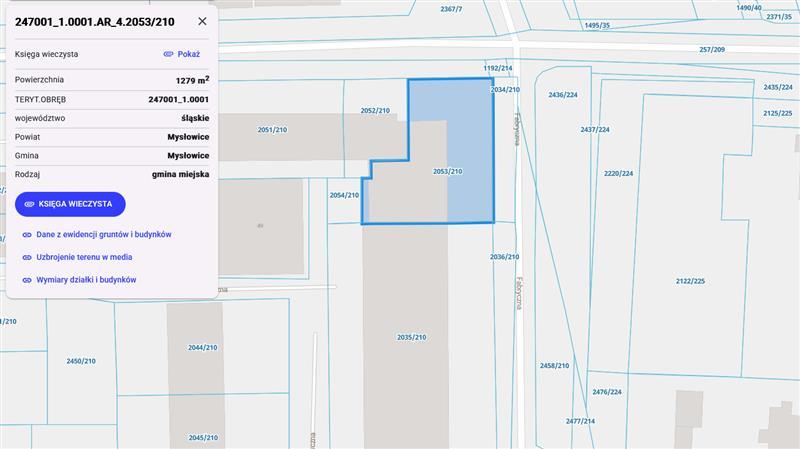Select parcel 2220/224 on the map
Viewport: 800px width, 449px height.
(x=618, y=173)
